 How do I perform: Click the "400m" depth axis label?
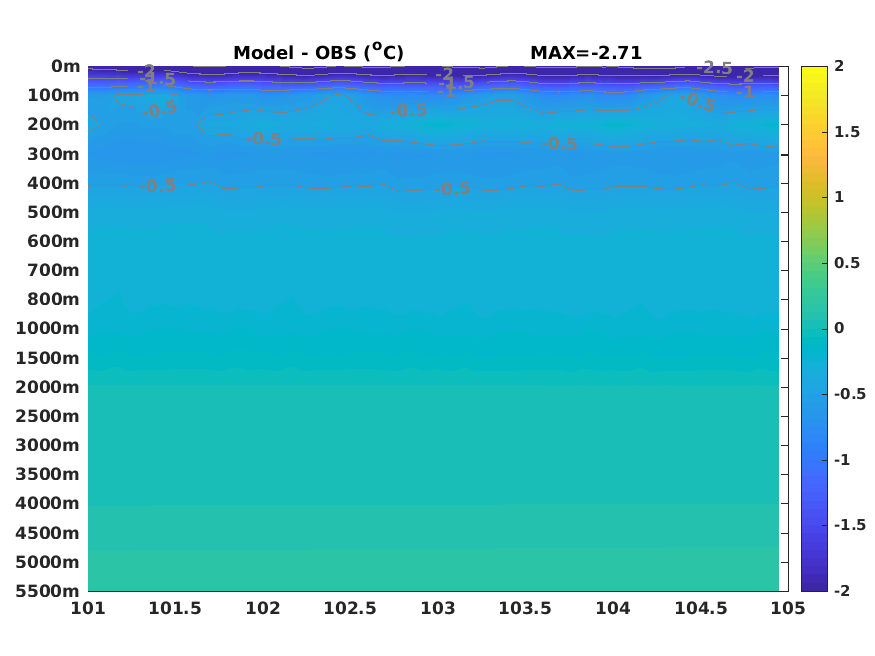tap(54, 183)
